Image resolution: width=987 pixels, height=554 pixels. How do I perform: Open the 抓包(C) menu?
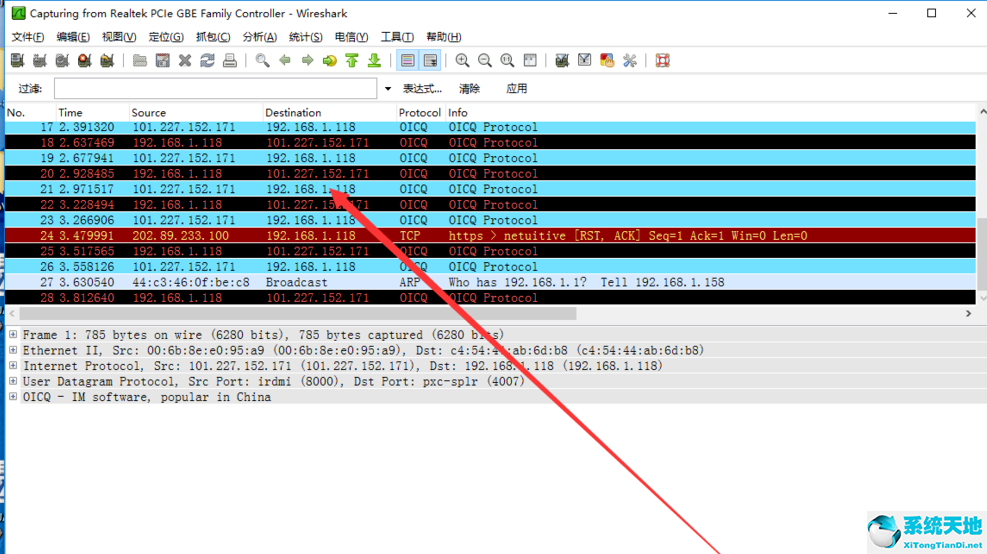[213, 37]
